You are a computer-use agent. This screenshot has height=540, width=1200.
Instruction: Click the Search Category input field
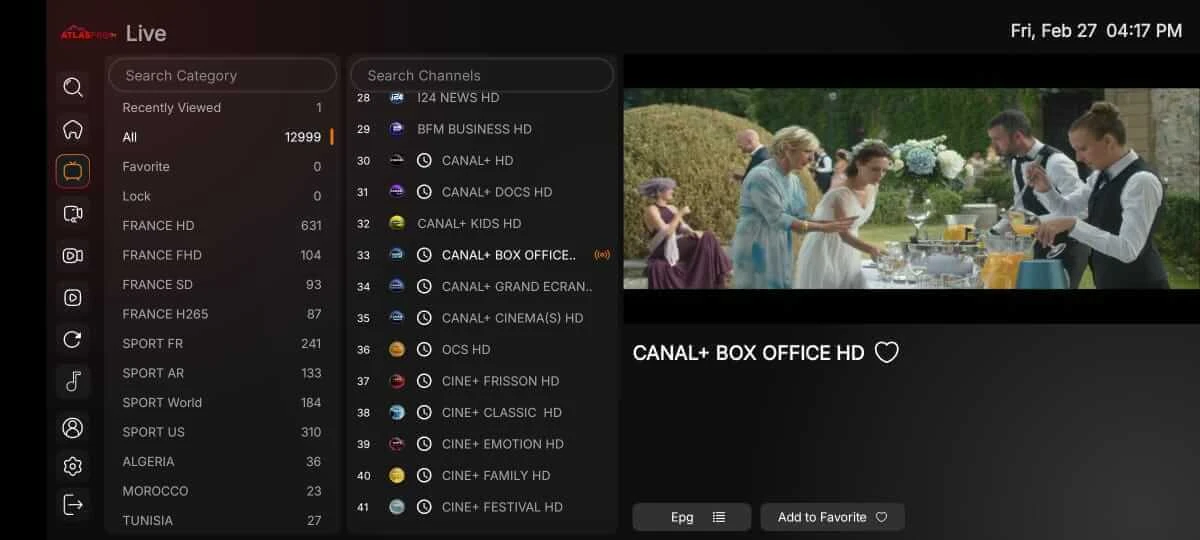tap(222, 76)
